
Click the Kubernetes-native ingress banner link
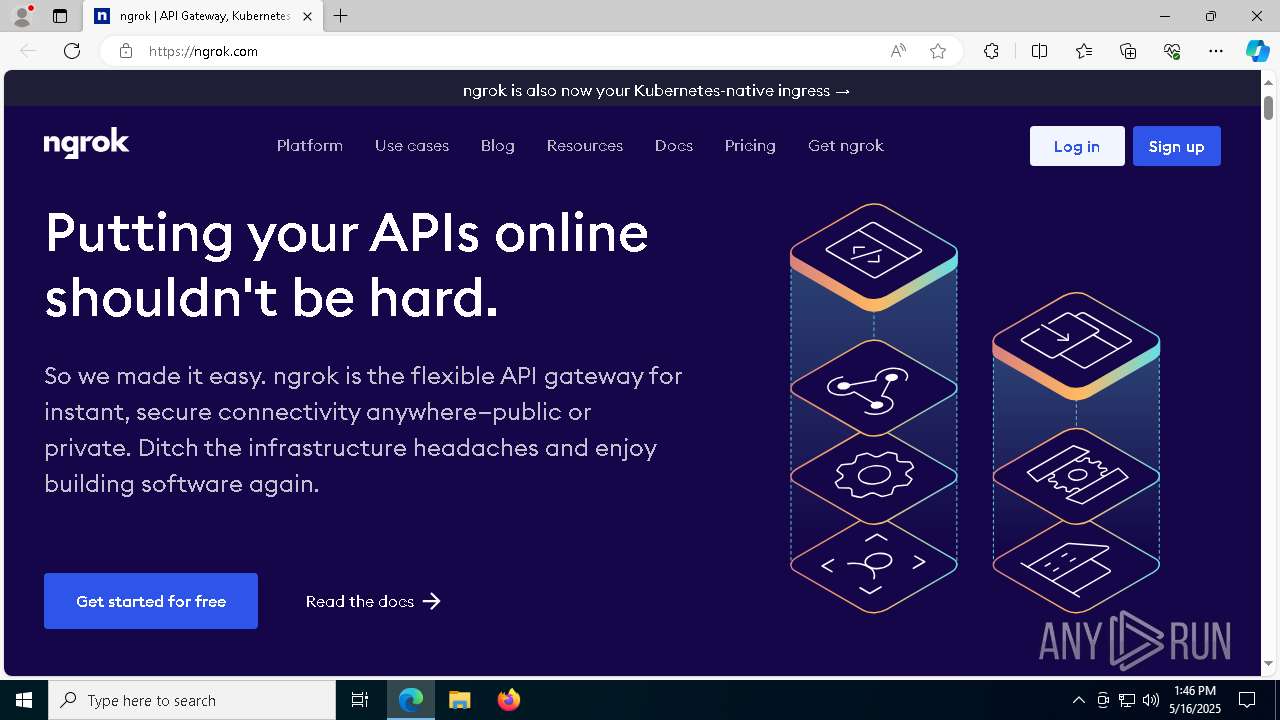coord(656,90)
